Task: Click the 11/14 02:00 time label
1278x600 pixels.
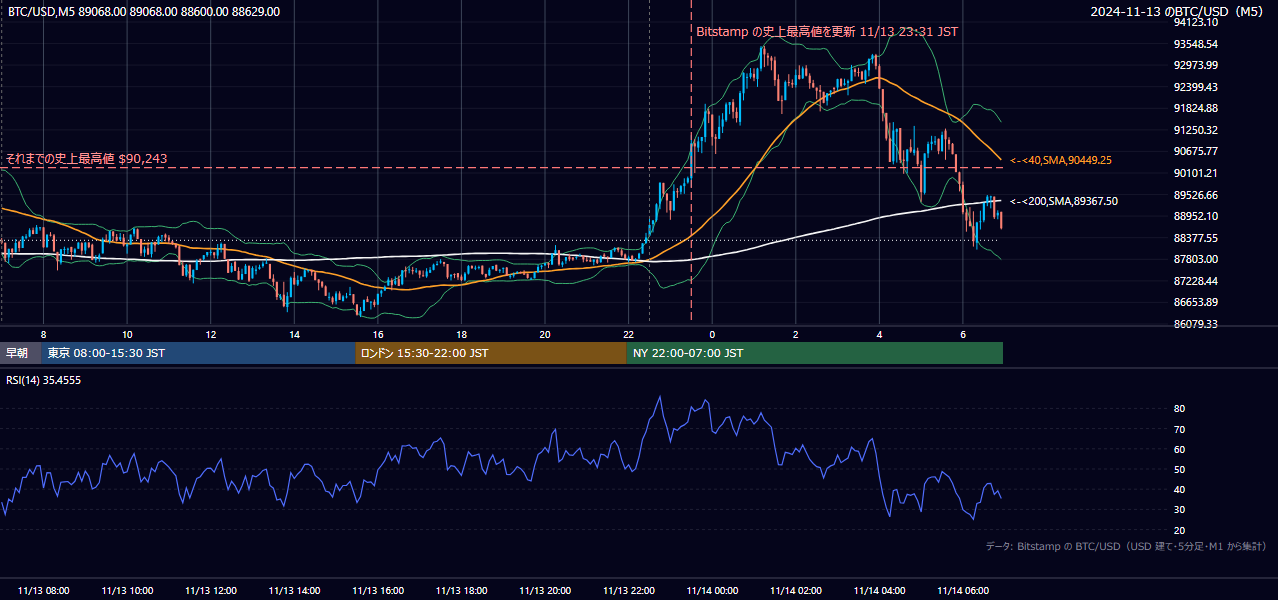Action: tap(795, 591)
